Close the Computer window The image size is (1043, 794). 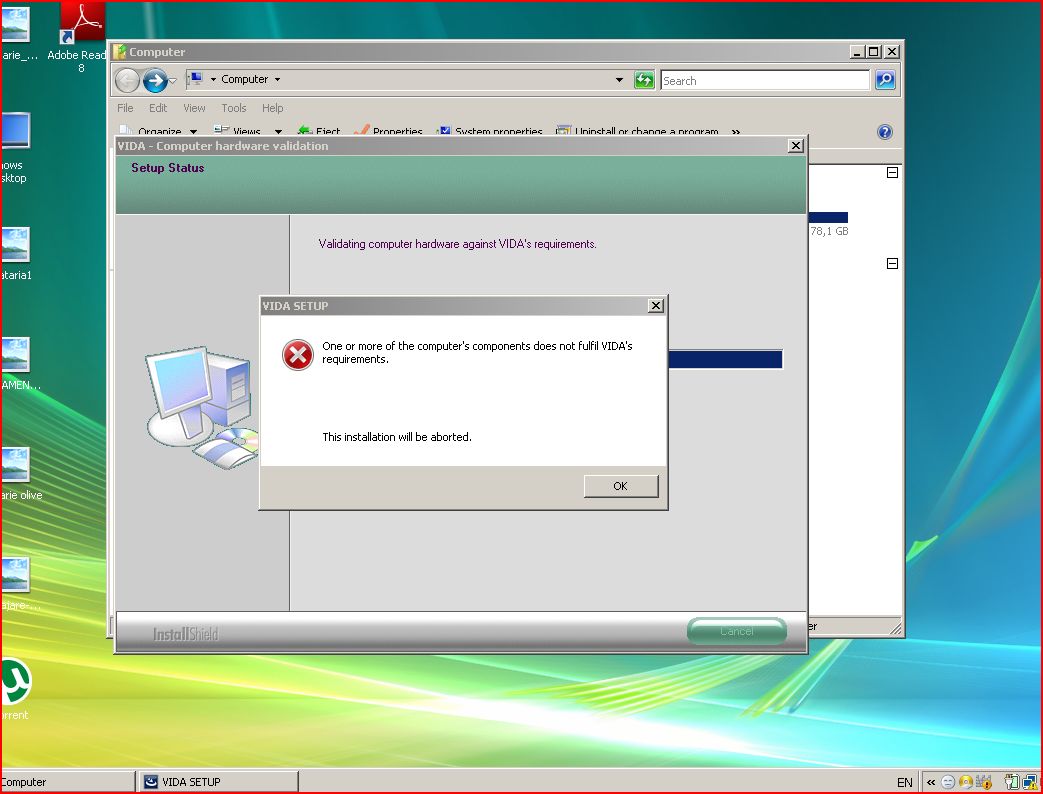pyautogui.click(x=892, y=52)
